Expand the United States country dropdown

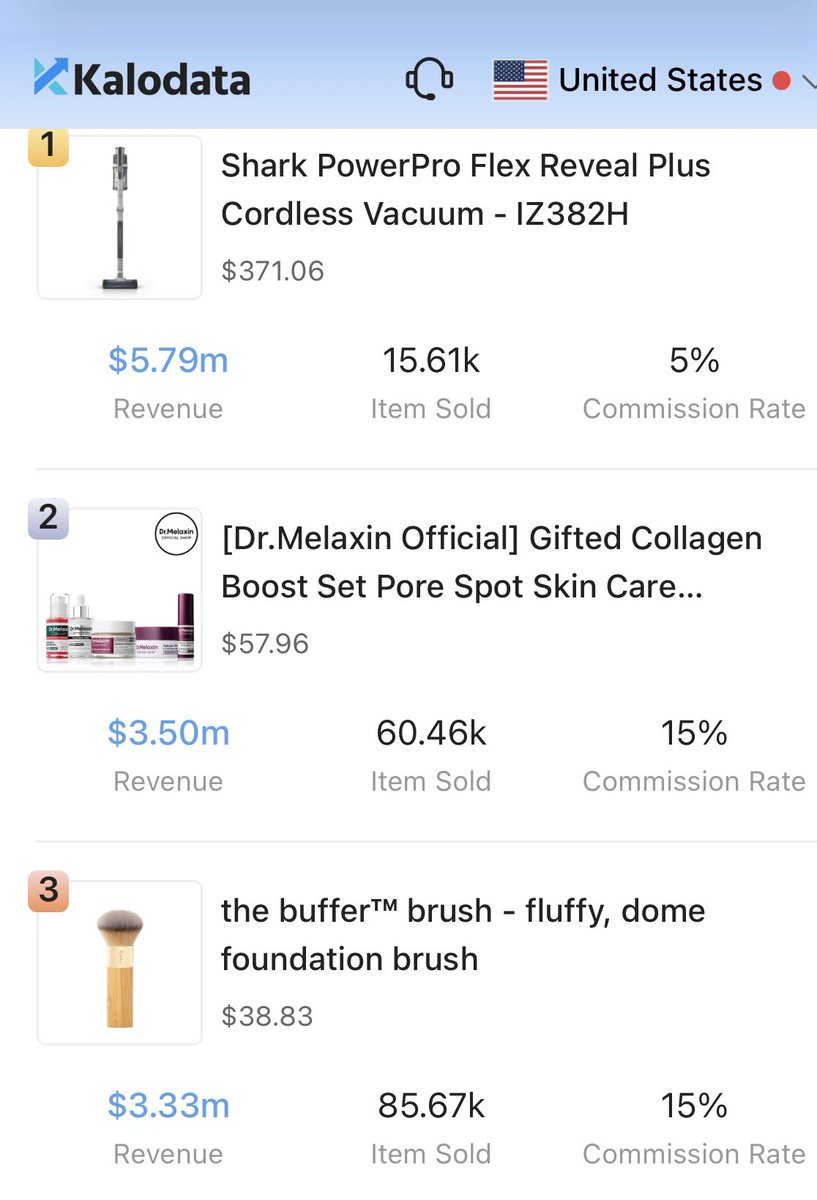click(806, 82)
